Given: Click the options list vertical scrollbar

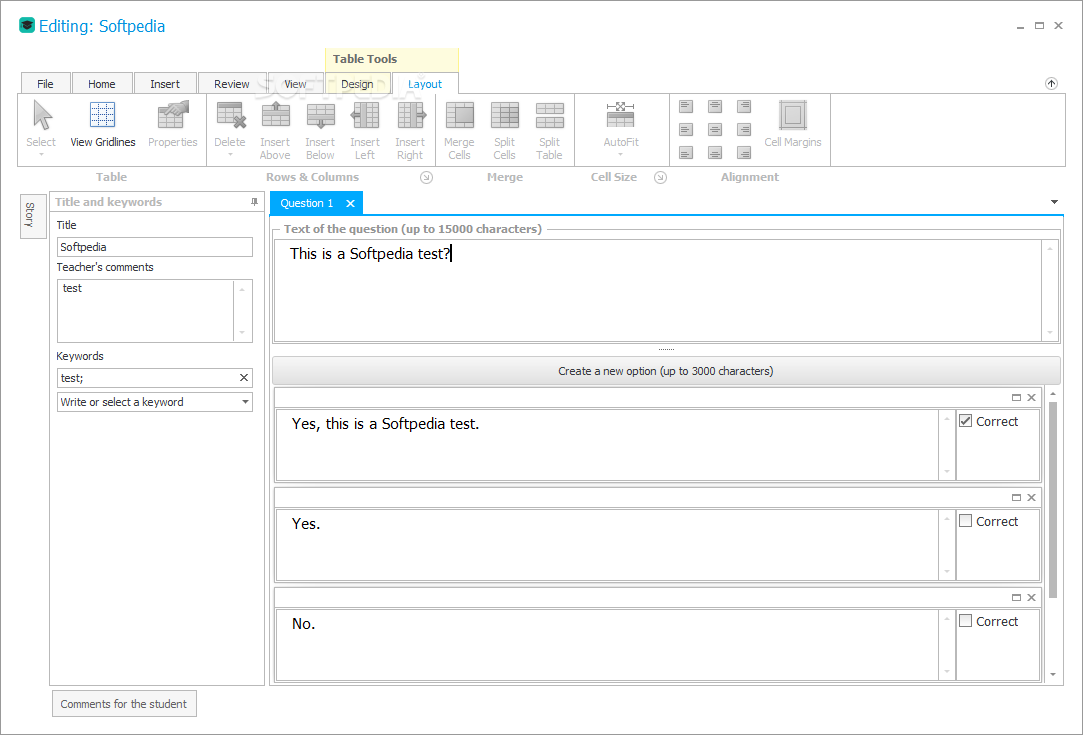Looking at the screenshot, I should [x=1053, y=499].
